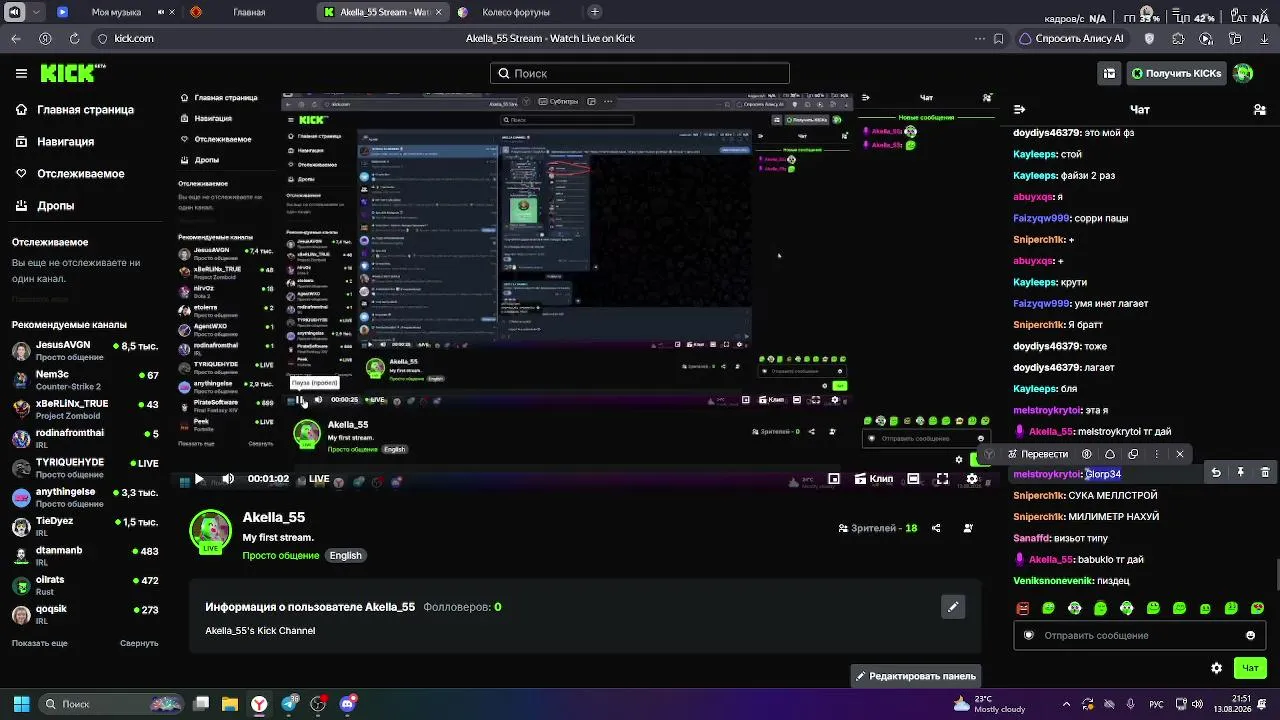Open rodinafromthai recommended channel

pyautogui.click(x=85, y=438)
